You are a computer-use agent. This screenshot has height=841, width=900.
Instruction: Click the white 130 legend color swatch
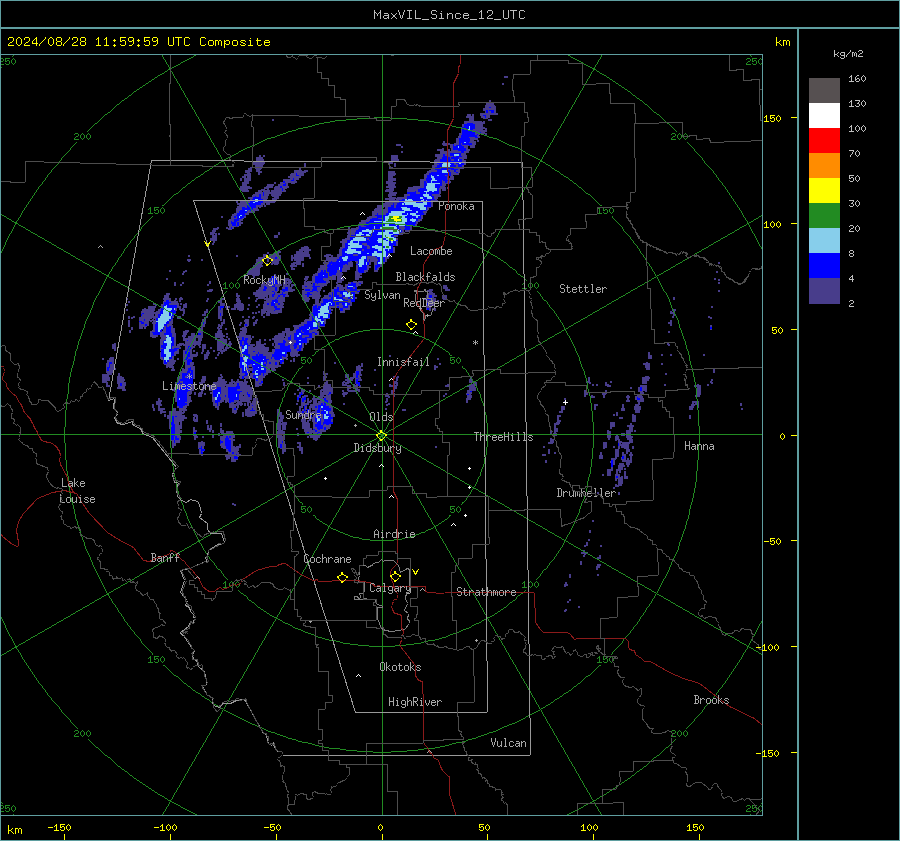[824, 116]
